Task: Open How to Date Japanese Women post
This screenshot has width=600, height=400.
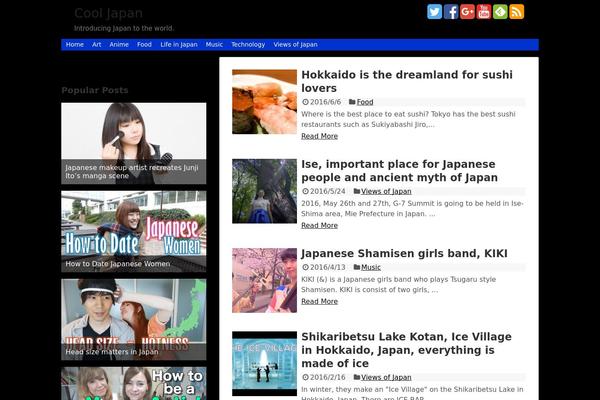Action: click(x=134, y=232)
